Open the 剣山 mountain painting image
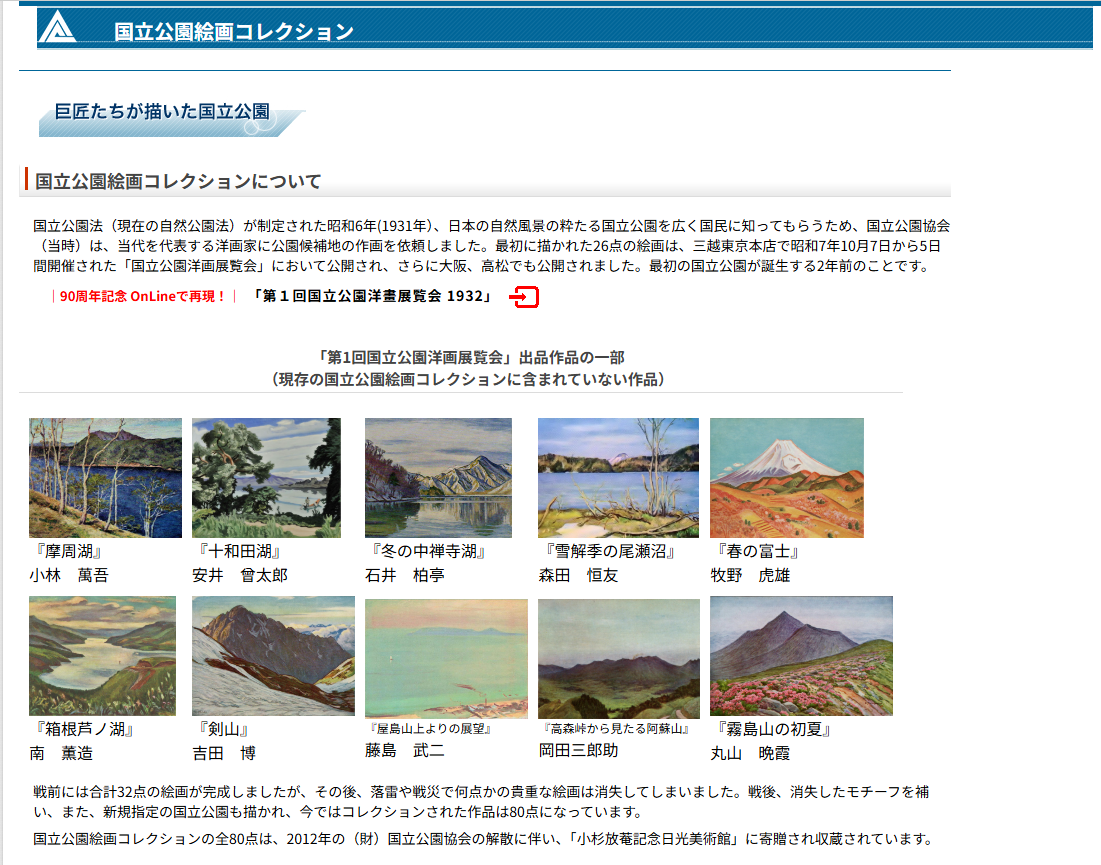The width and height of the screenshot is (1101, 865). 273,655
